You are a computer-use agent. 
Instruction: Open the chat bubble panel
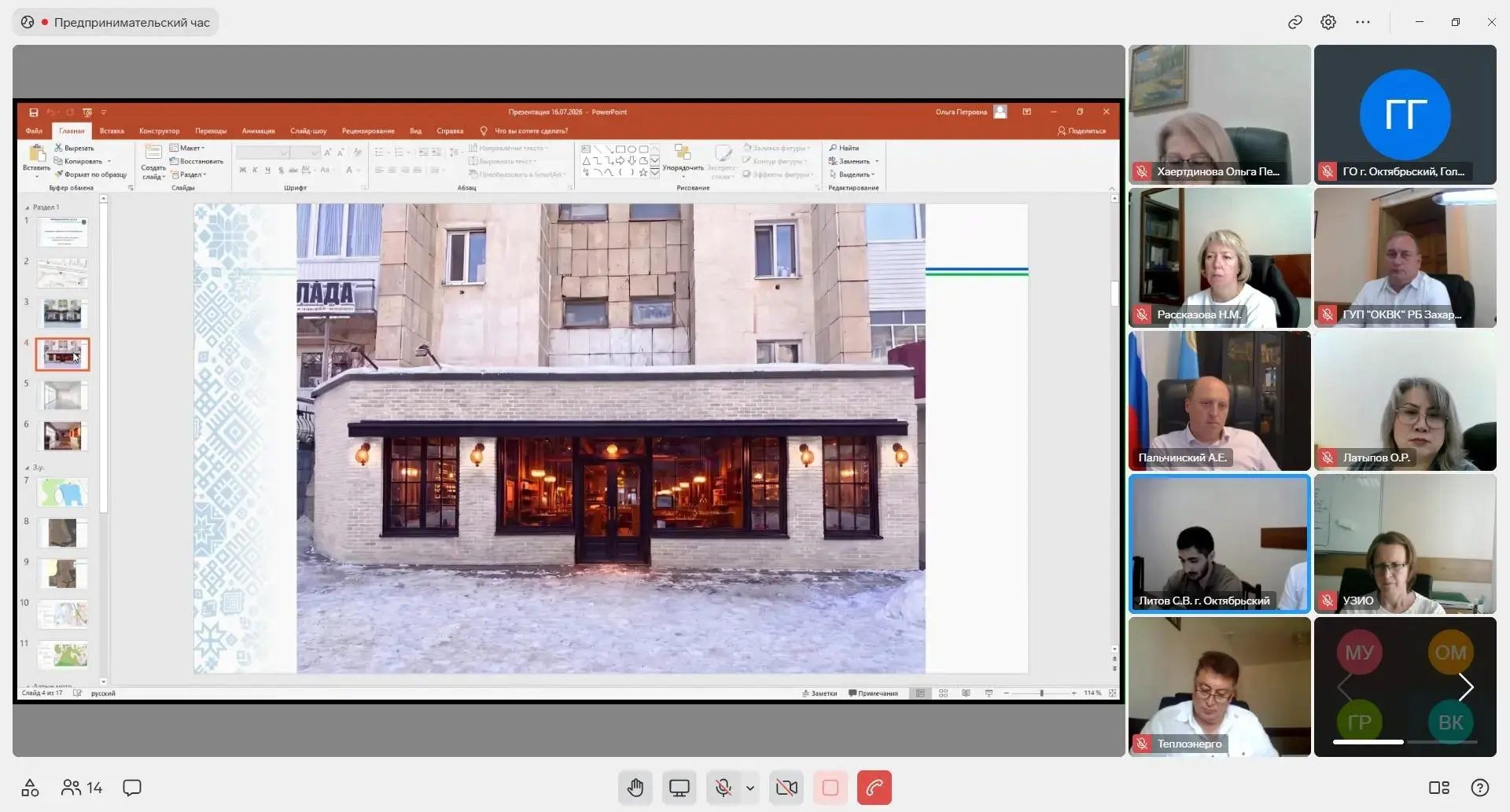tap(132, 788)
